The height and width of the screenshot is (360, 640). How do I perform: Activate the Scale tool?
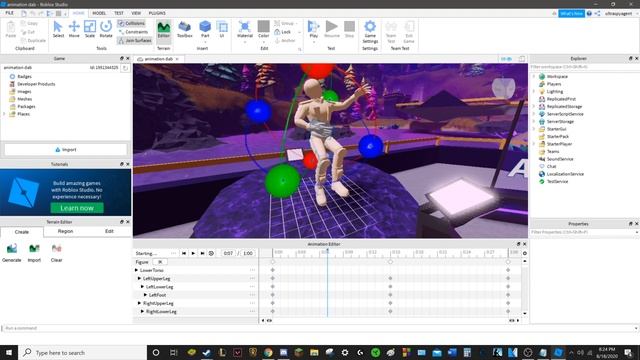(x=90, y=29)
